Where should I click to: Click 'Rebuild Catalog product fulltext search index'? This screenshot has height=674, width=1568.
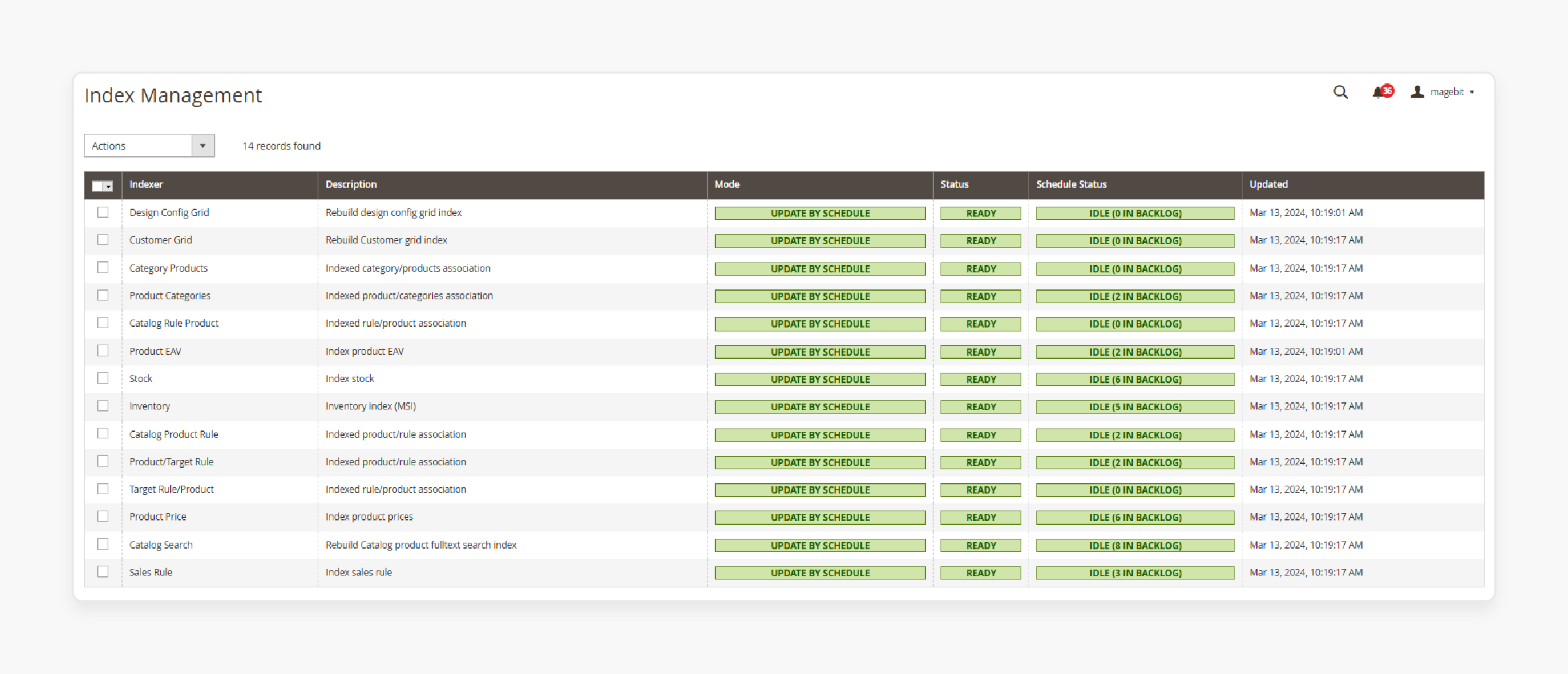[421, 545]
